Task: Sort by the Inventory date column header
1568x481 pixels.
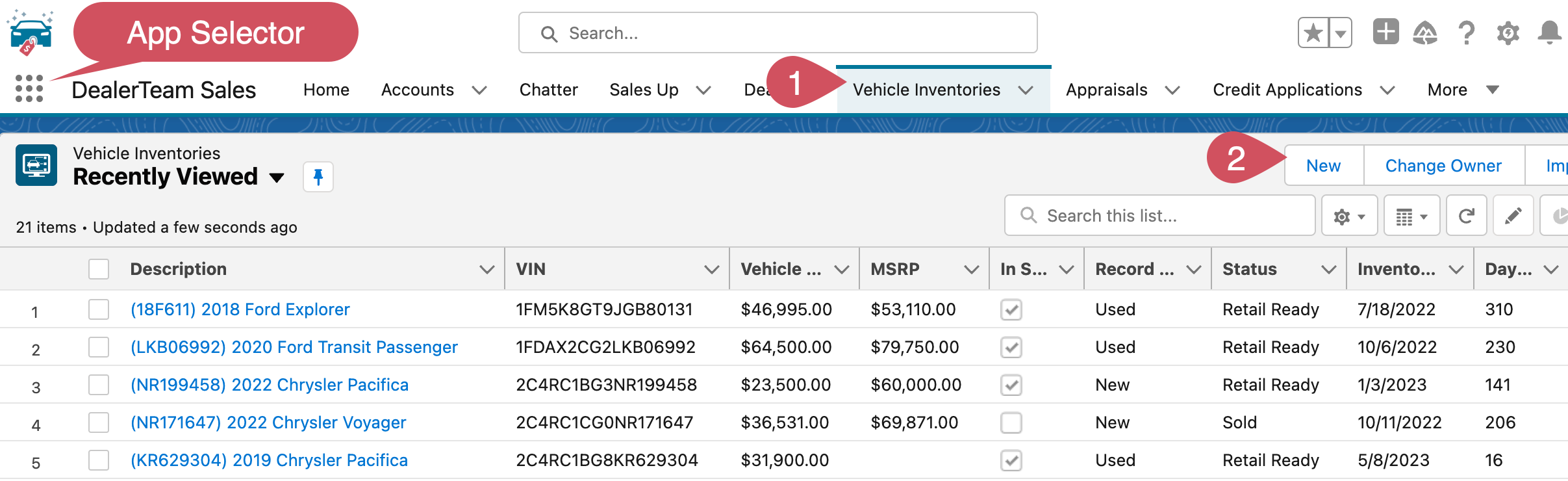Action: click(x=1397, y=269)
